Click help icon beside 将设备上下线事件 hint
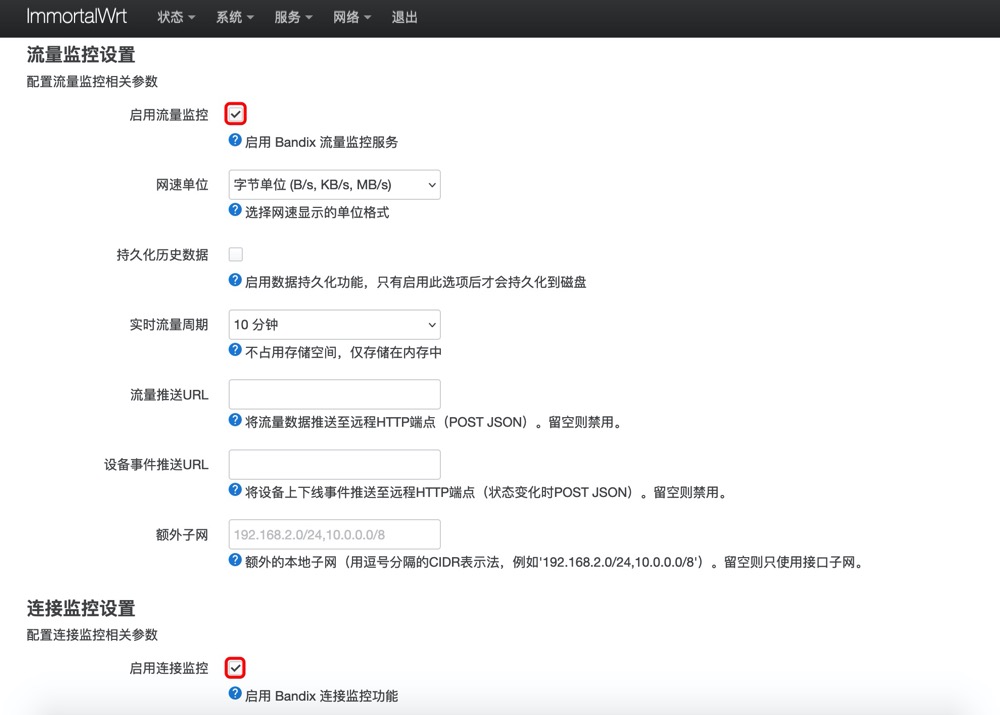The image size is (1000, 715). pos(235,491)
